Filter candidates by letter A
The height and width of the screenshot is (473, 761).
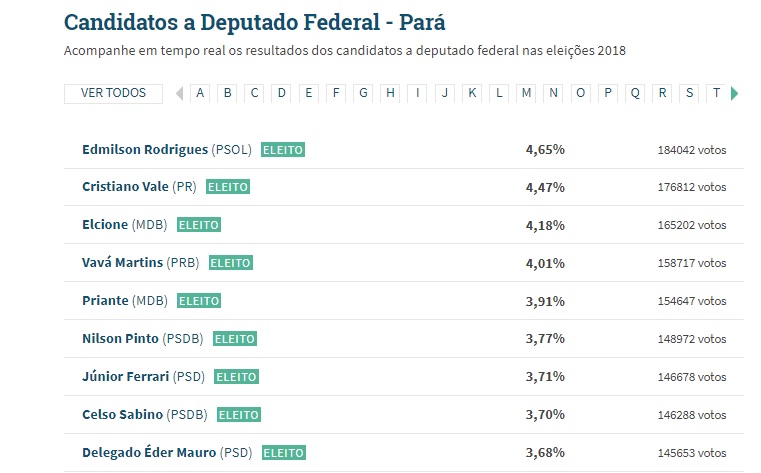coord(200,93)
